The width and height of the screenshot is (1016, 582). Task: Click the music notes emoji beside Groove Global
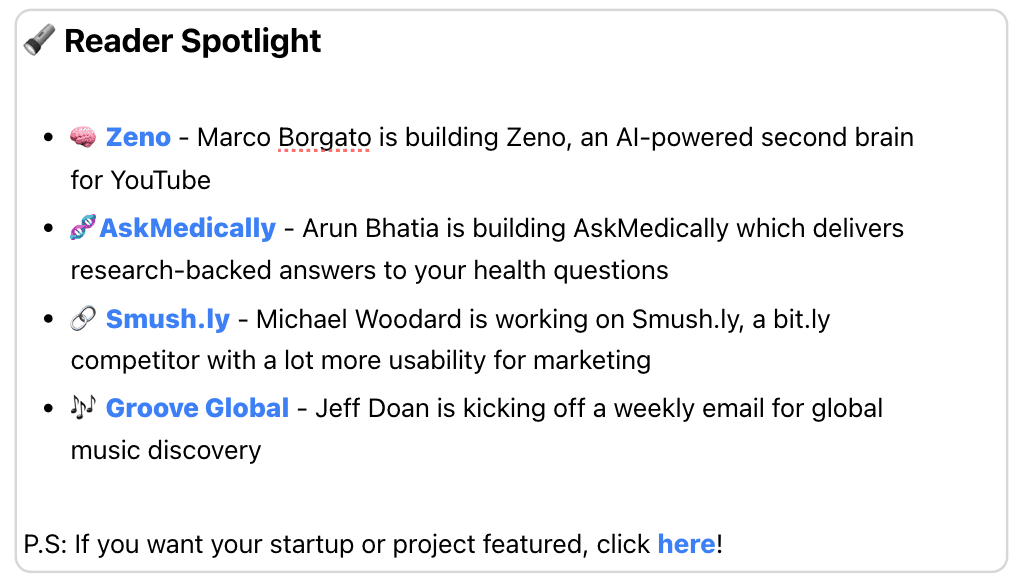pyautogui.click(x=84, y=408)
